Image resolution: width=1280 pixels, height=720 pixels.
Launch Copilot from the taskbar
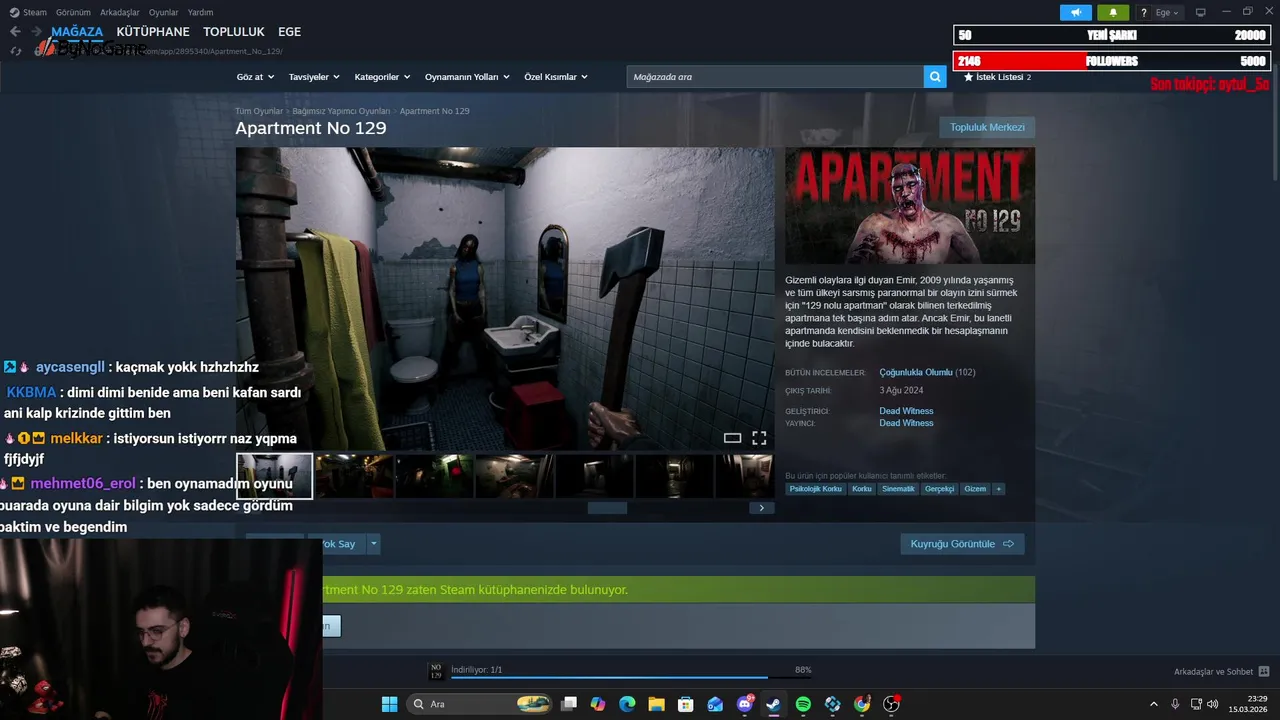tap(598, 704)
